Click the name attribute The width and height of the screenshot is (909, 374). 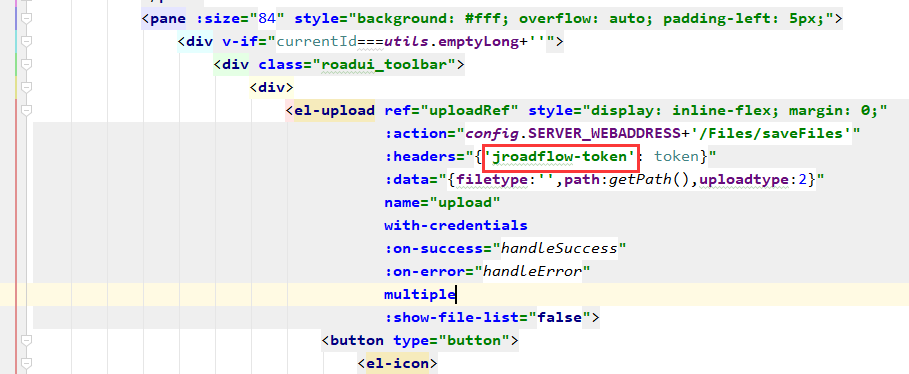402,203
